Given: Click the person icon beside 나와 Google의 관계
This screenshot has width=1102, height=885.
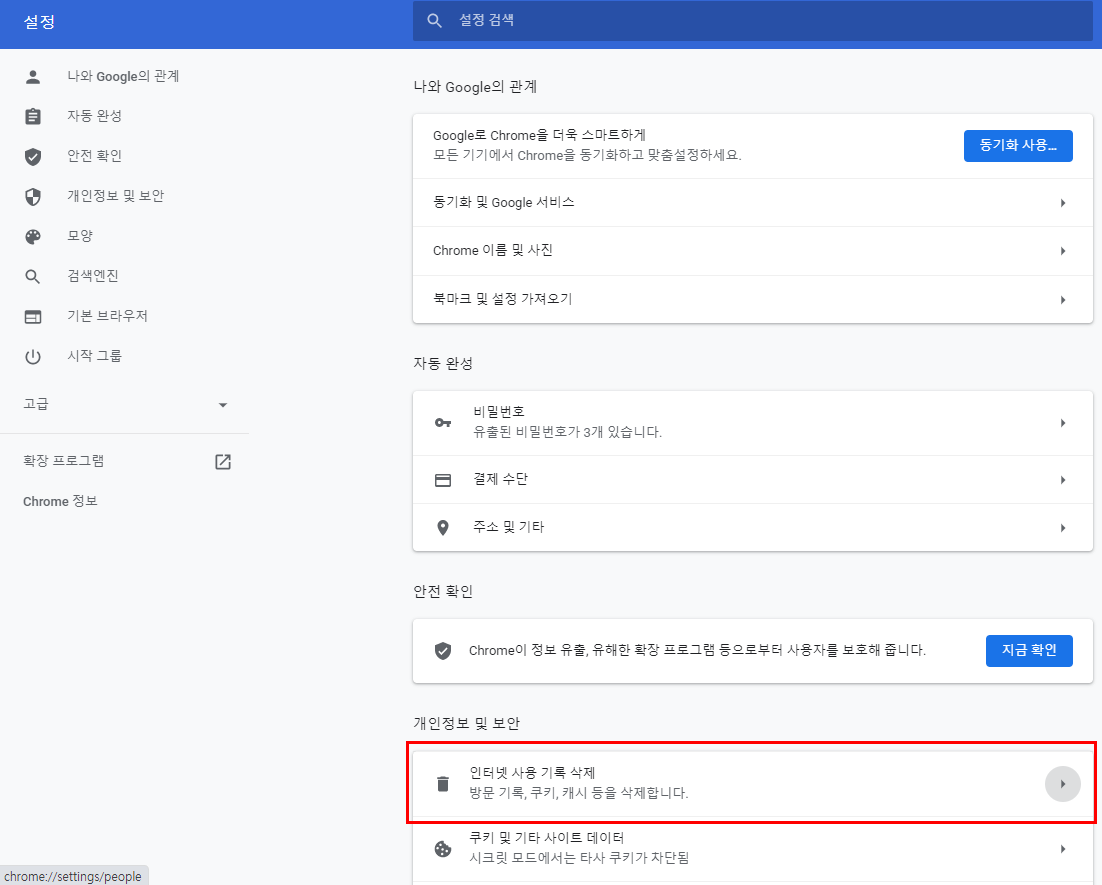Looking at the screenshot, I should tap(32, 77).
